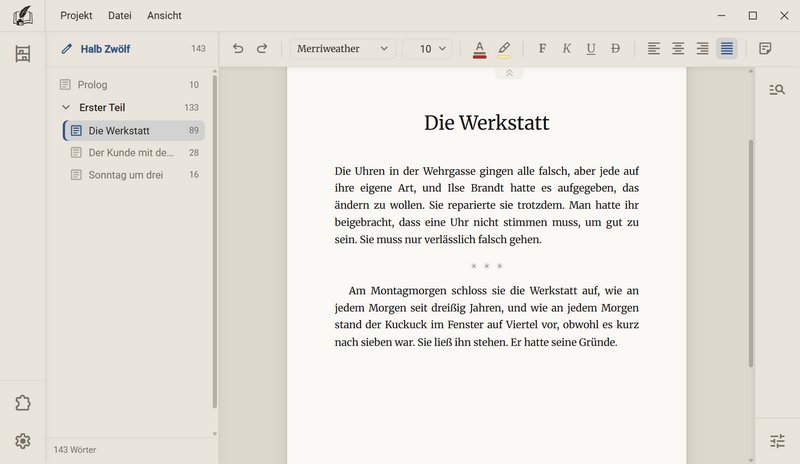
Task: Maximize the window
Action: (x=753, y=16)
